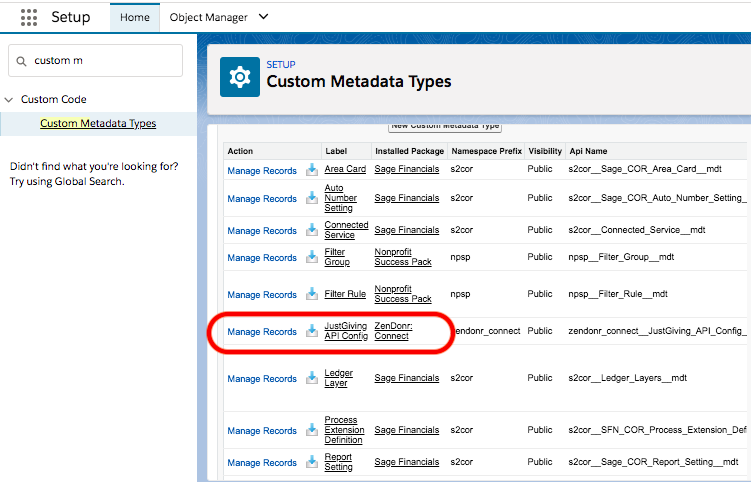751x482 pixels.
Task: Open the Report Setting label link
Action: (338, 461)
